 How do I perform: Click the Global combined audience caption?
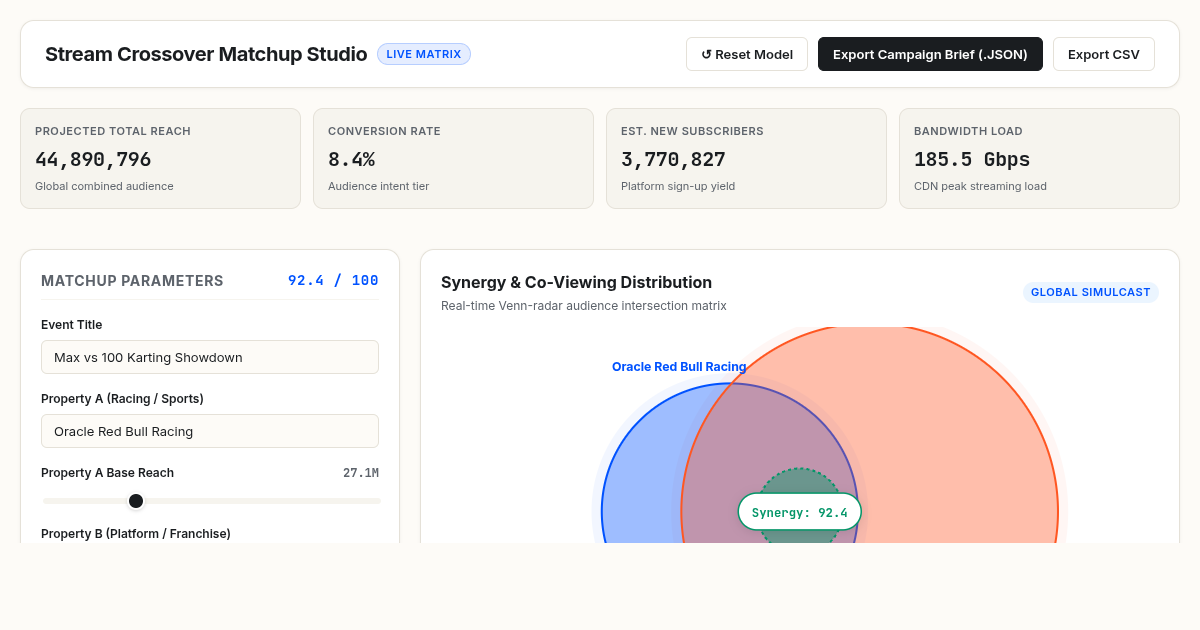click(x=104, y=186)
